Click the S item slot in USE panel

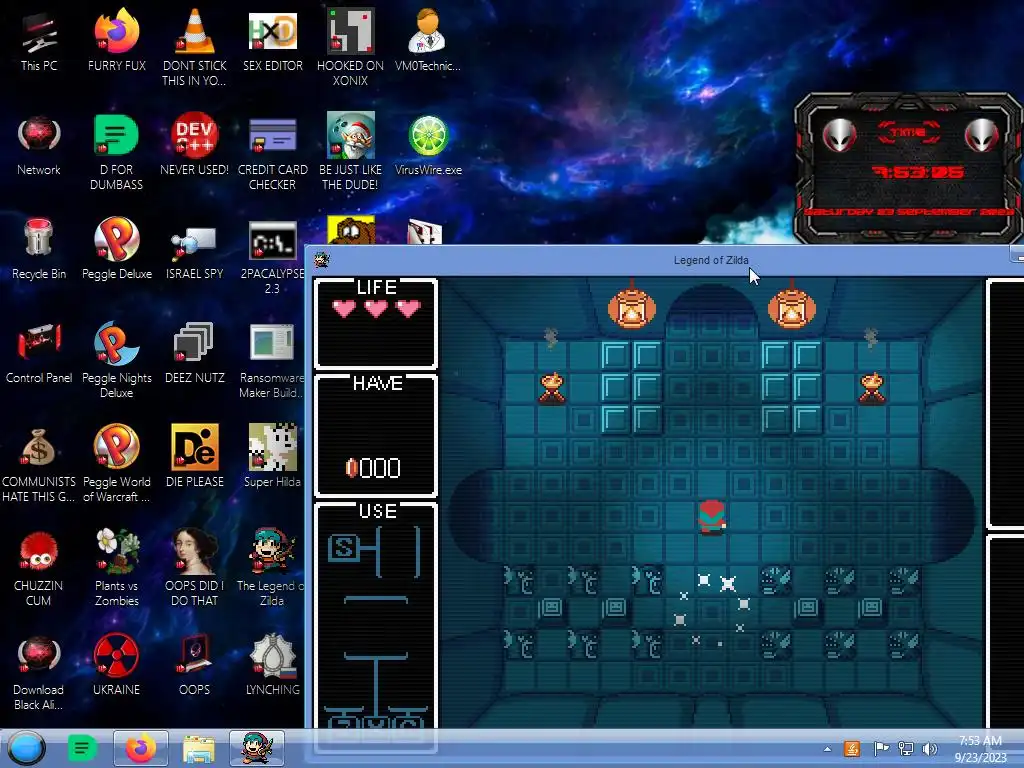tap(342, 548)
